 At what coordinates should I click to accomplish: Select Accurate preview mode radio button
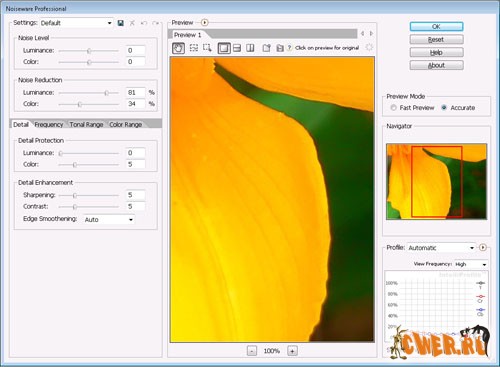444,108
